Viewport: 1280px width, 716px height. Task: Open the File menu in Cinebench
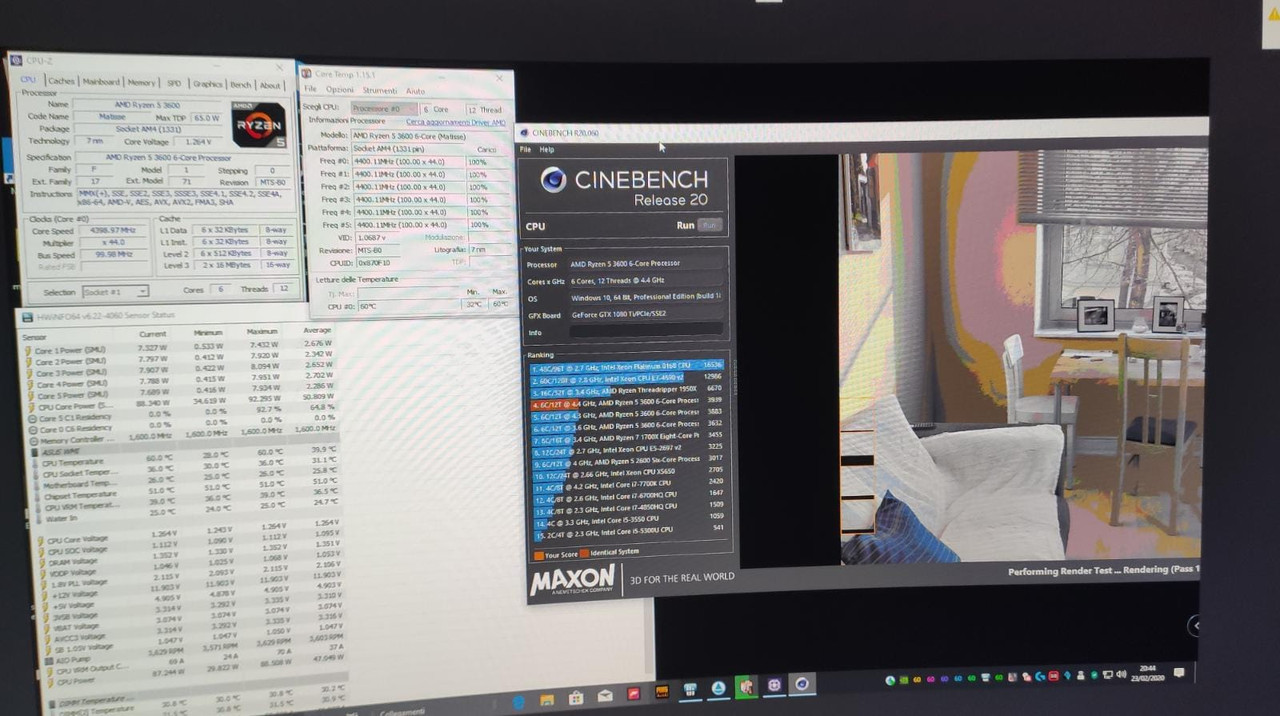(x=525, y=149)
